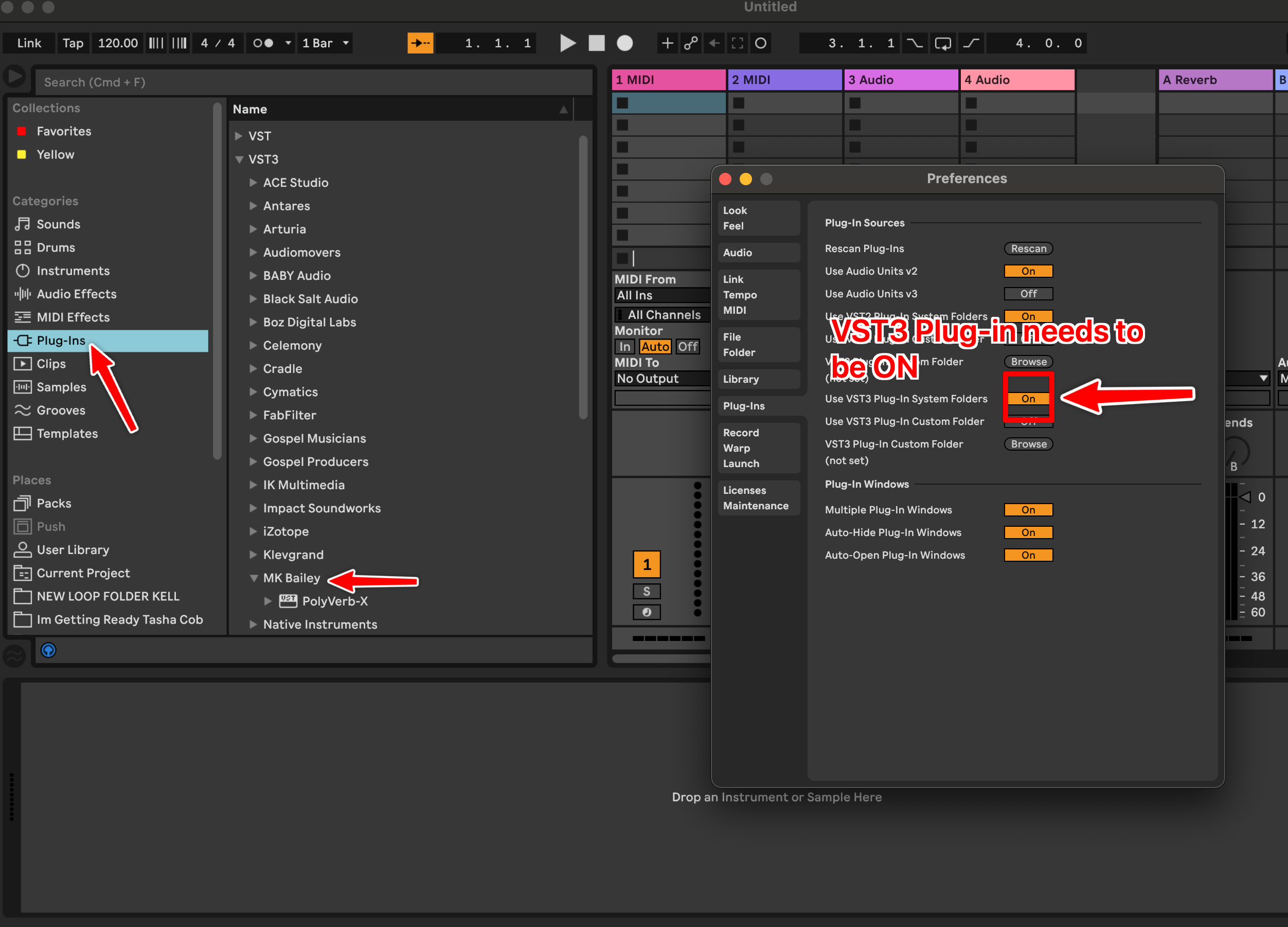Disable Auto-Hide Plug-In Windows
This screenshot has height=927, width=1288.
1028,532
